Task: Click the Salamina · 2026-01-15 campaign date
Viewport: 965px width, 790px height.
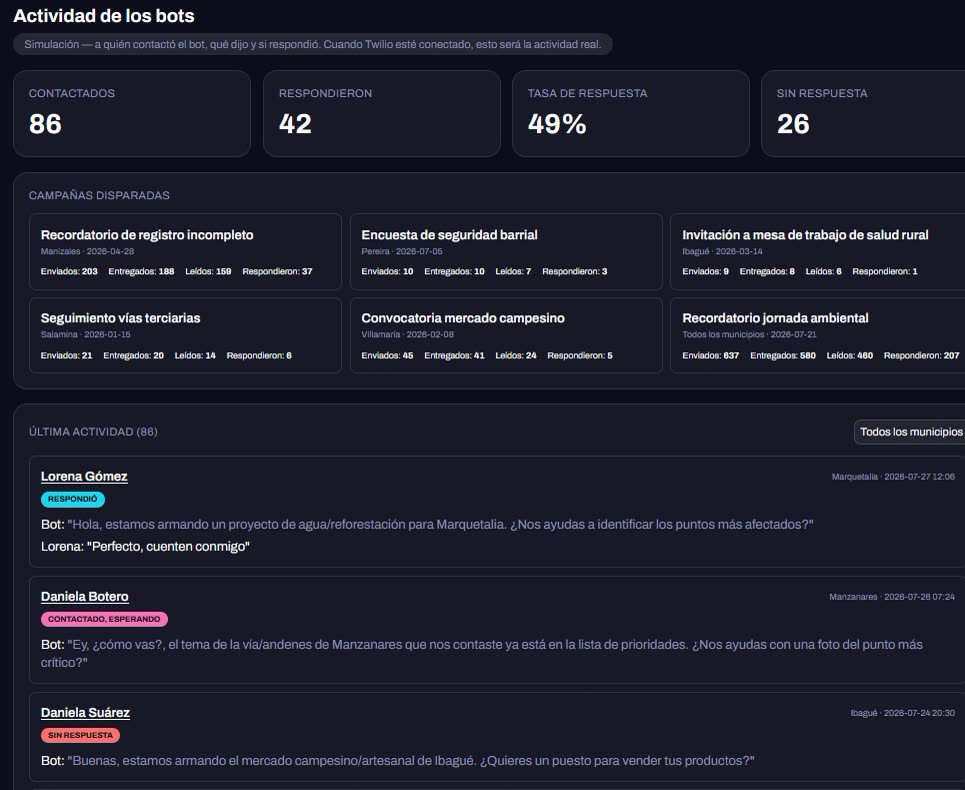Action: 86,335
